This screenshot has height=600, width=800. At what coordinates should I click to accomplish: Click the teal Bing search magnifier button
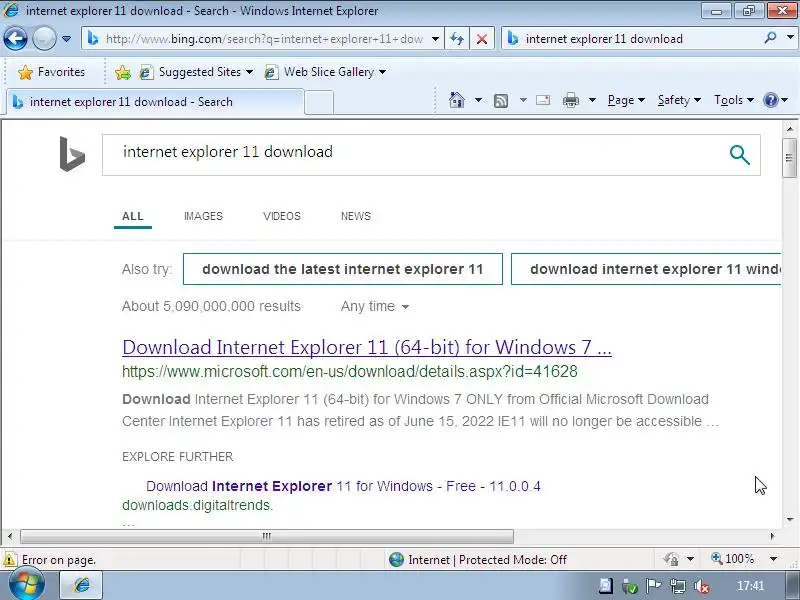[x=739, y=155]
